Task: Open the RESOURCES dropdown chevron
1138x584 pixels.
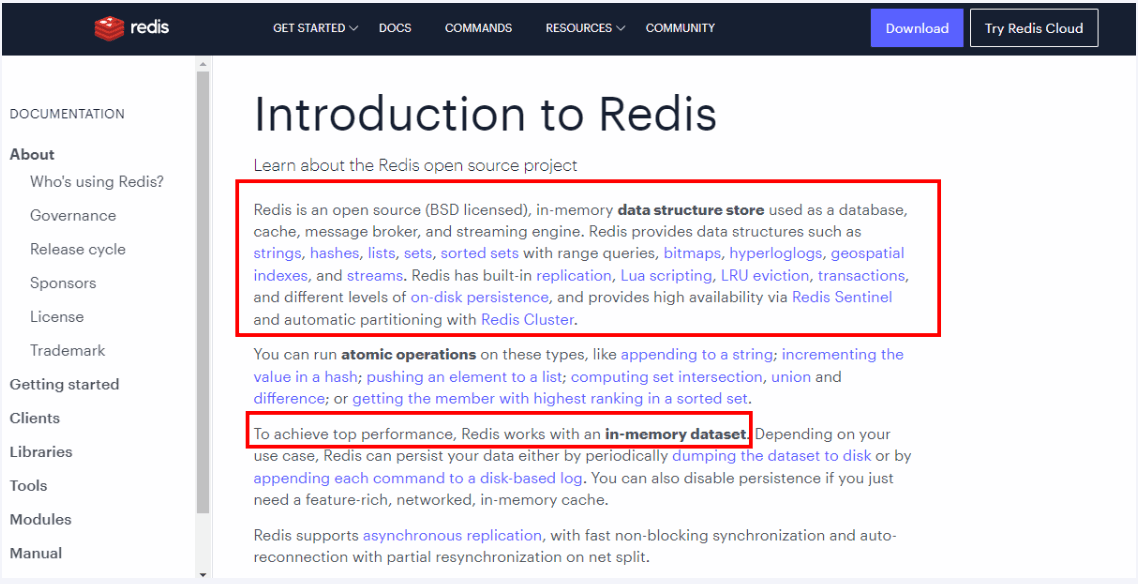Action: pos(621,28)
